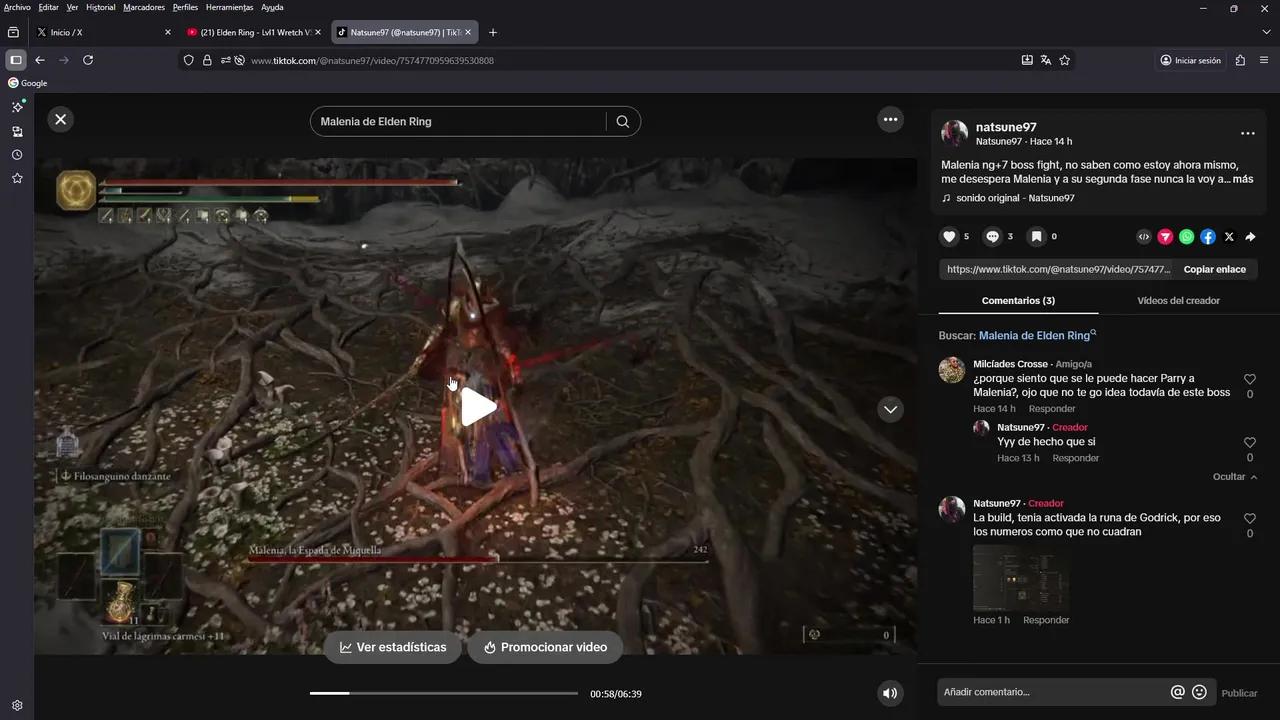Share to X
Viewport: 1280px width, 720px height.
point(1229,237)
